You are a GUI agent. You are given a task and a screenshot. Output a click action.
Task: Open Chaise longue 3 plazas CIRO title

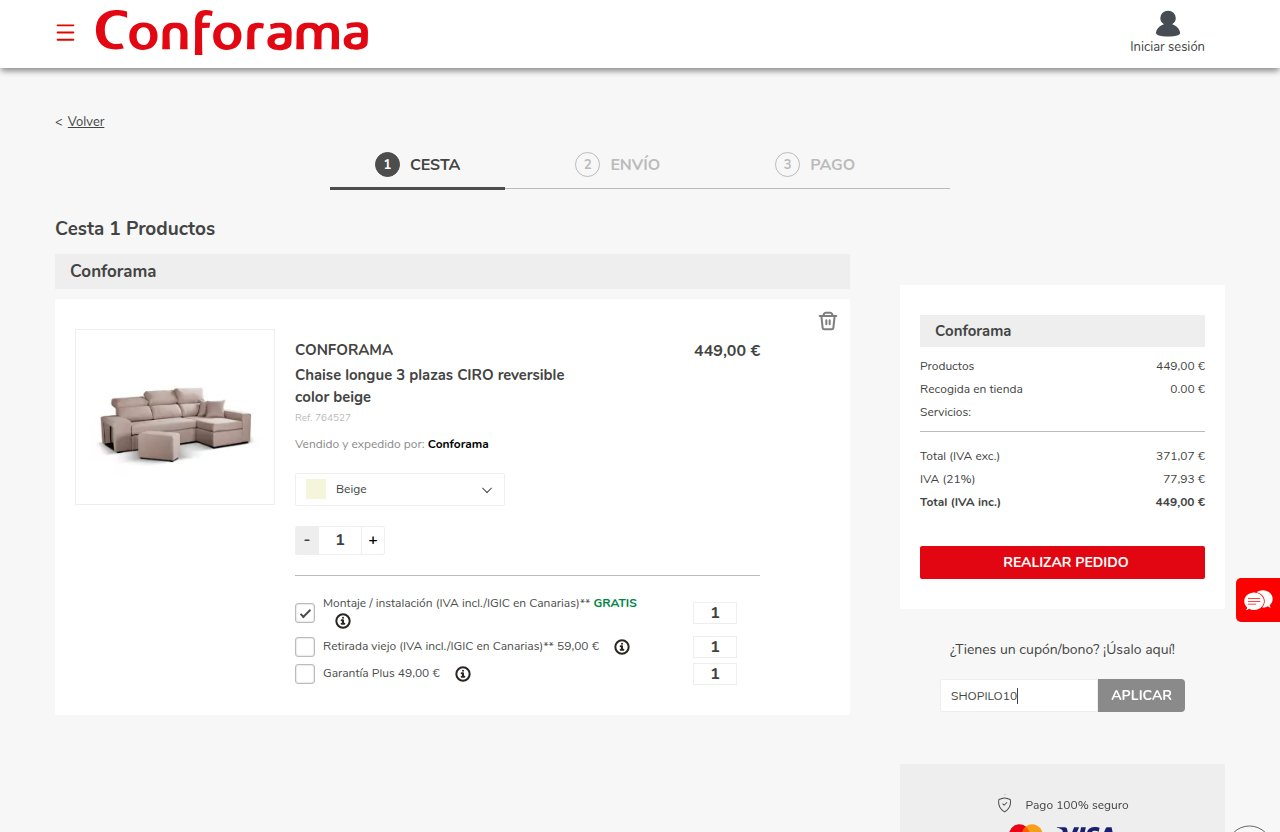pos(430,386)
